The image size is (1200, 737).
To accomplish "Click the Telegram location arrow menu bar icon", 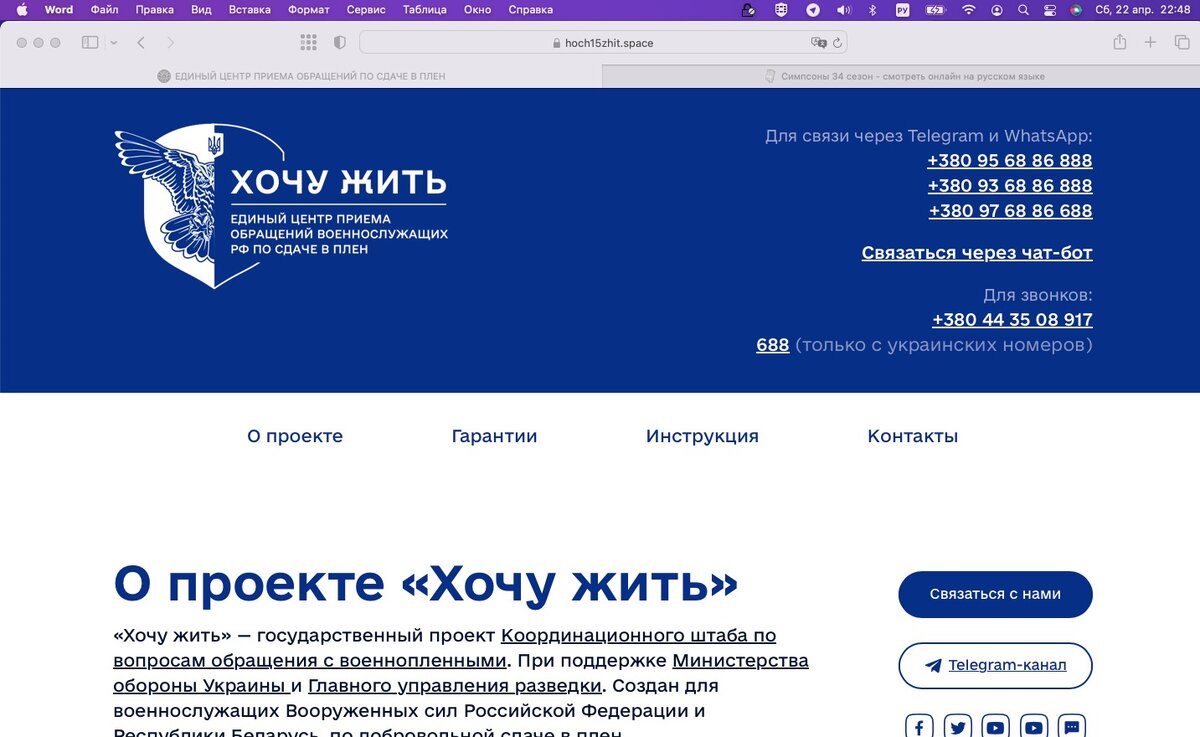I will 813,10.
